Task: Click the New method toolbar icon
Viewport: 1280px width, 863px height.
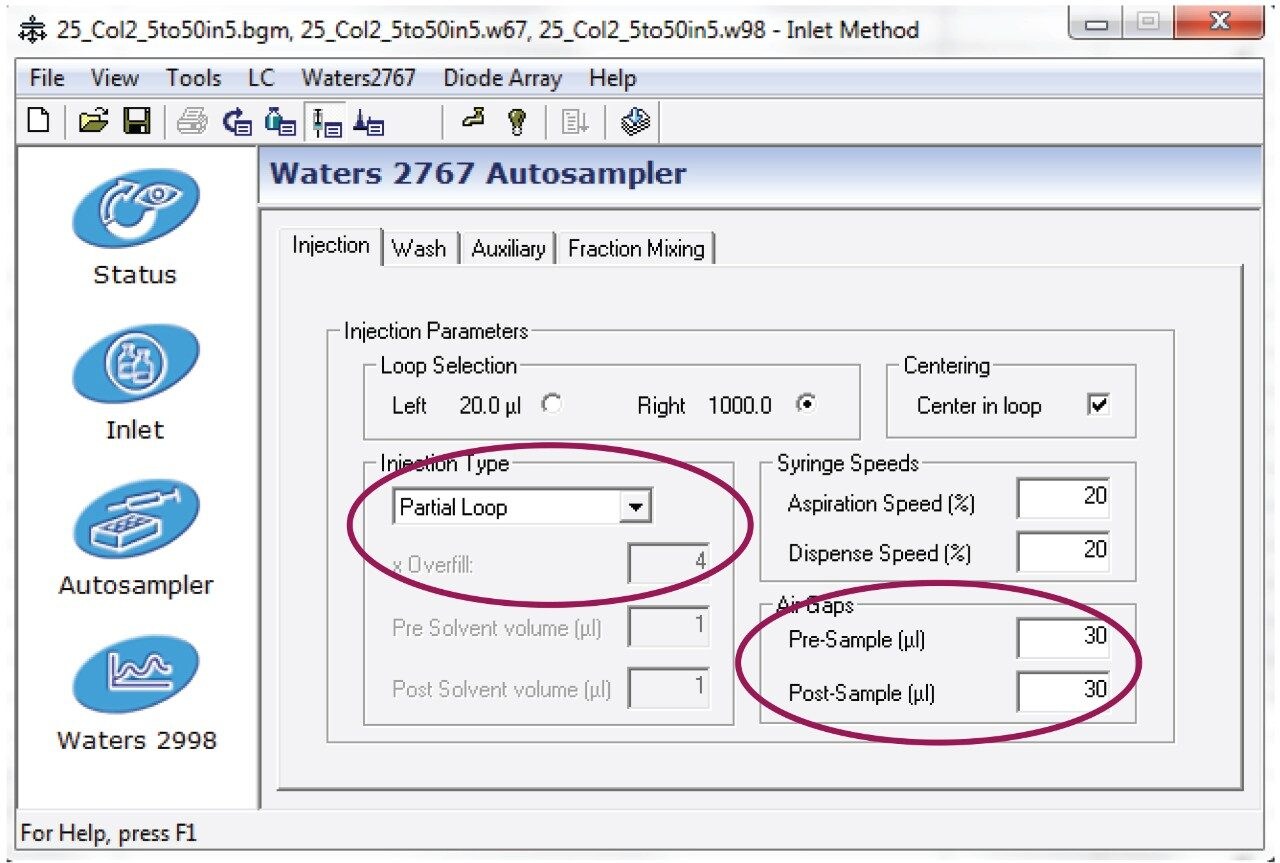Action: (38, 122)
